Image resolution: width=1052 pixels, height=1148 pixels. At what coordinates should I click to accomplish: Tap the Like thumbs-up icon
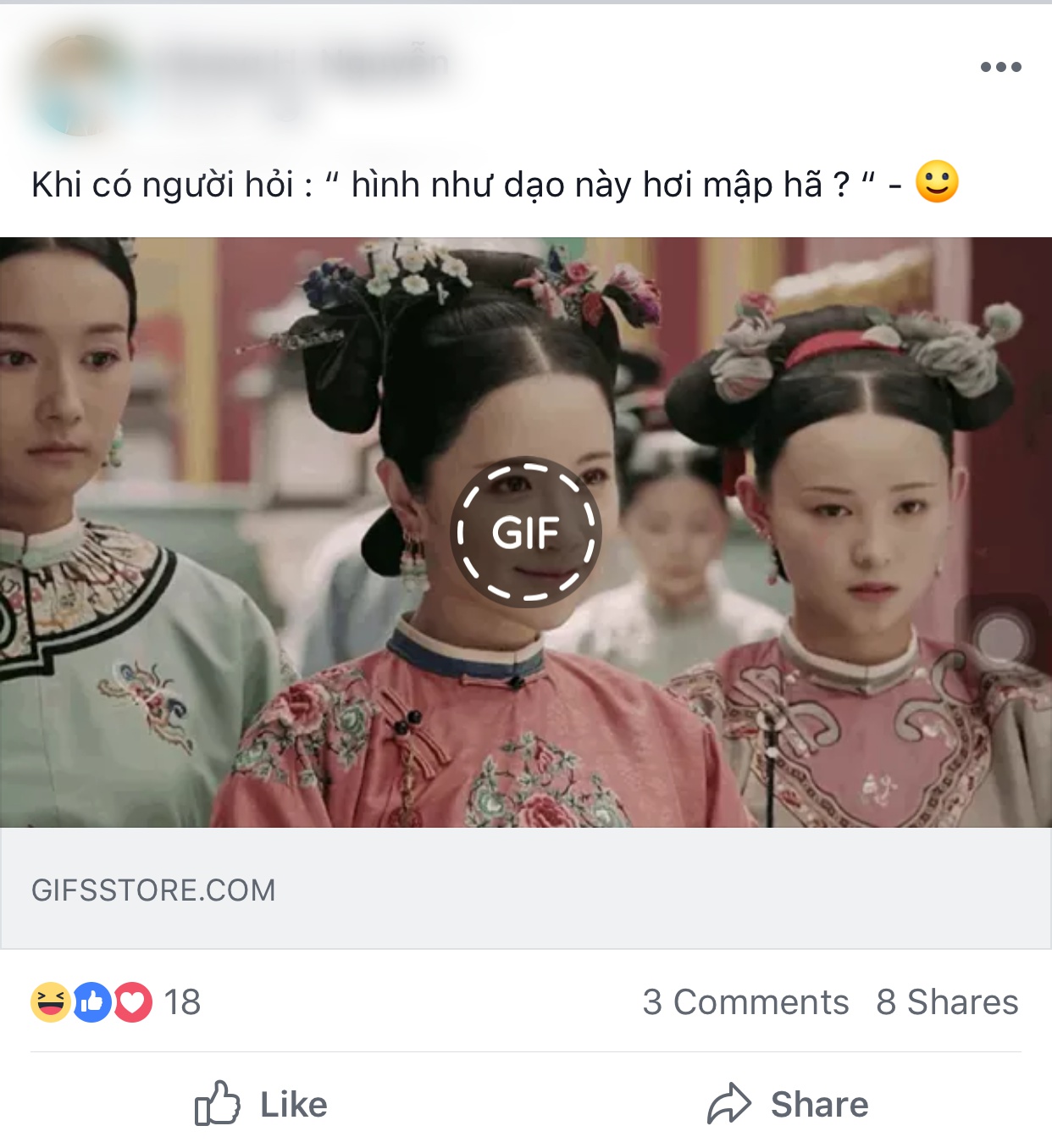218,1103
